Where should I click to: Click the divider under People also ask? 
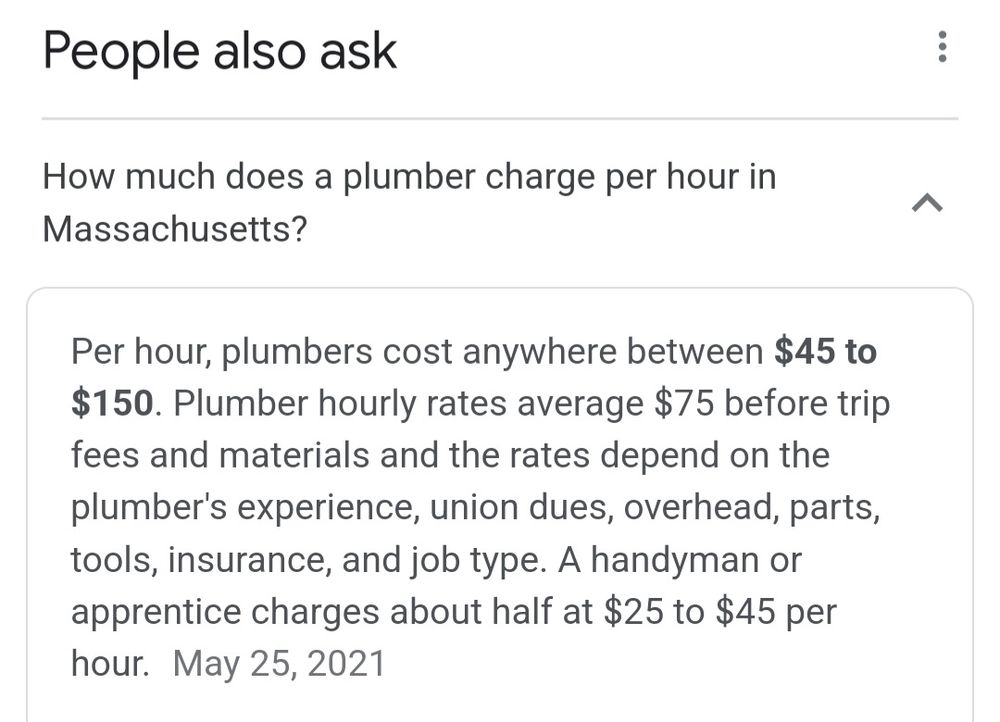point(500,117)
